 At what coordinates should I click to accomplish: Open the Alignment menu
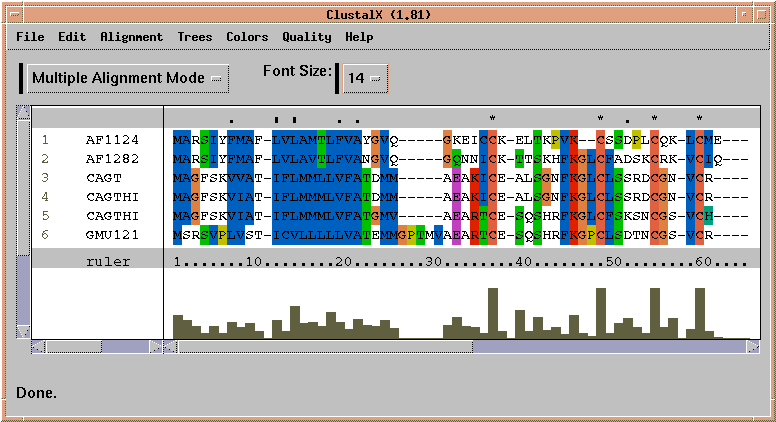131,37
